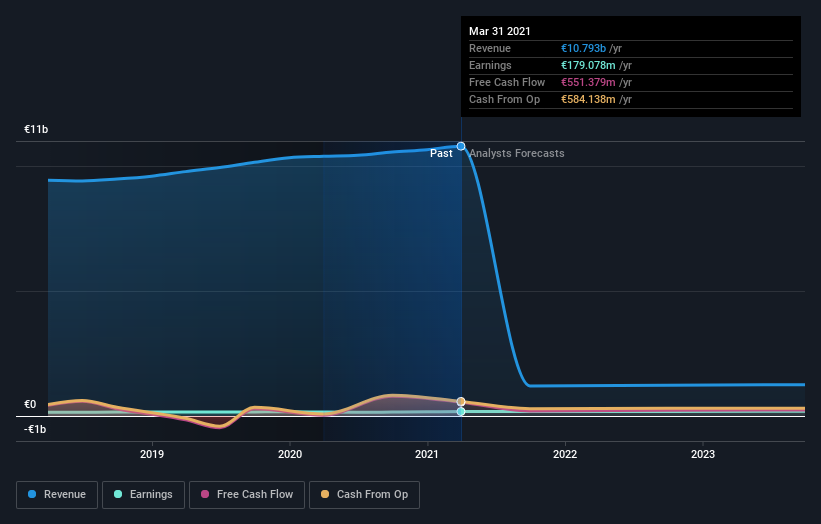Toggle the Earnings legend button
Screen dimensions: 821x524
143,495
